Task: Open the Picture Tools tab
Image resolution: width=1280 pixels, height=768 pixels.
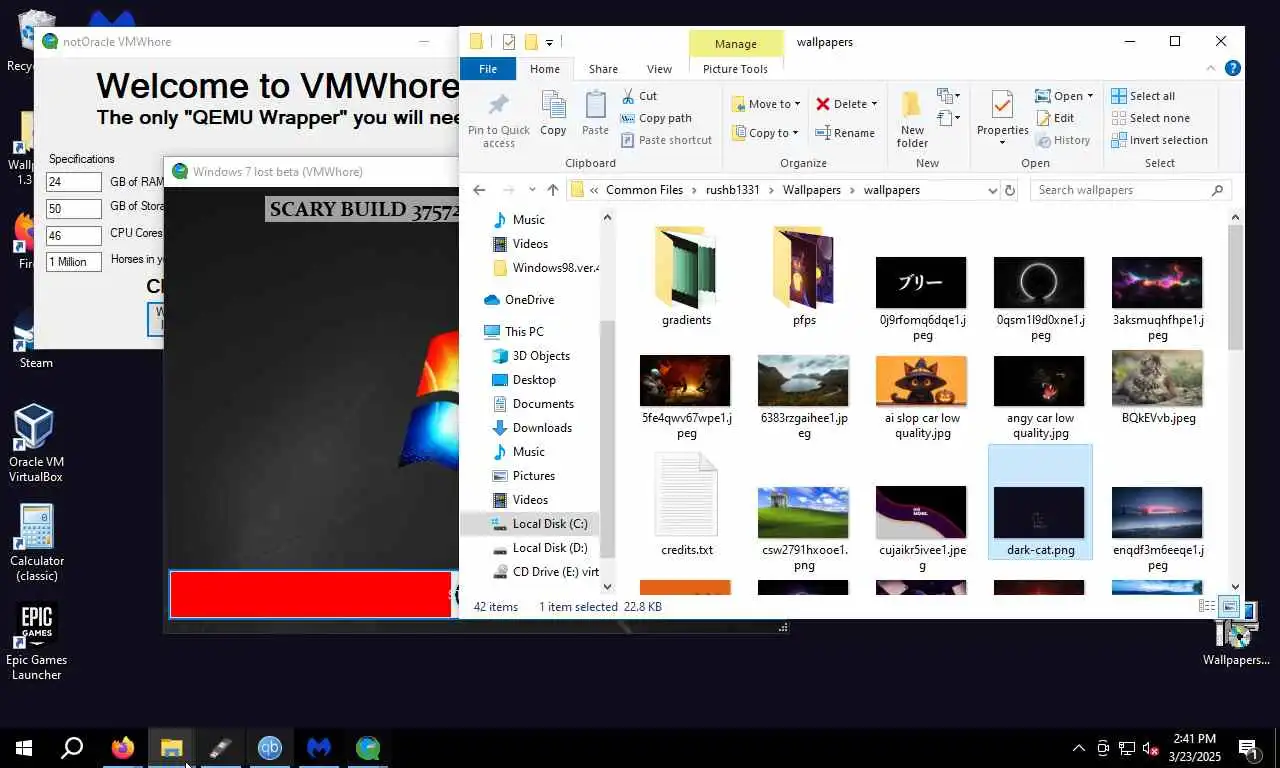Action: [735, 69]
